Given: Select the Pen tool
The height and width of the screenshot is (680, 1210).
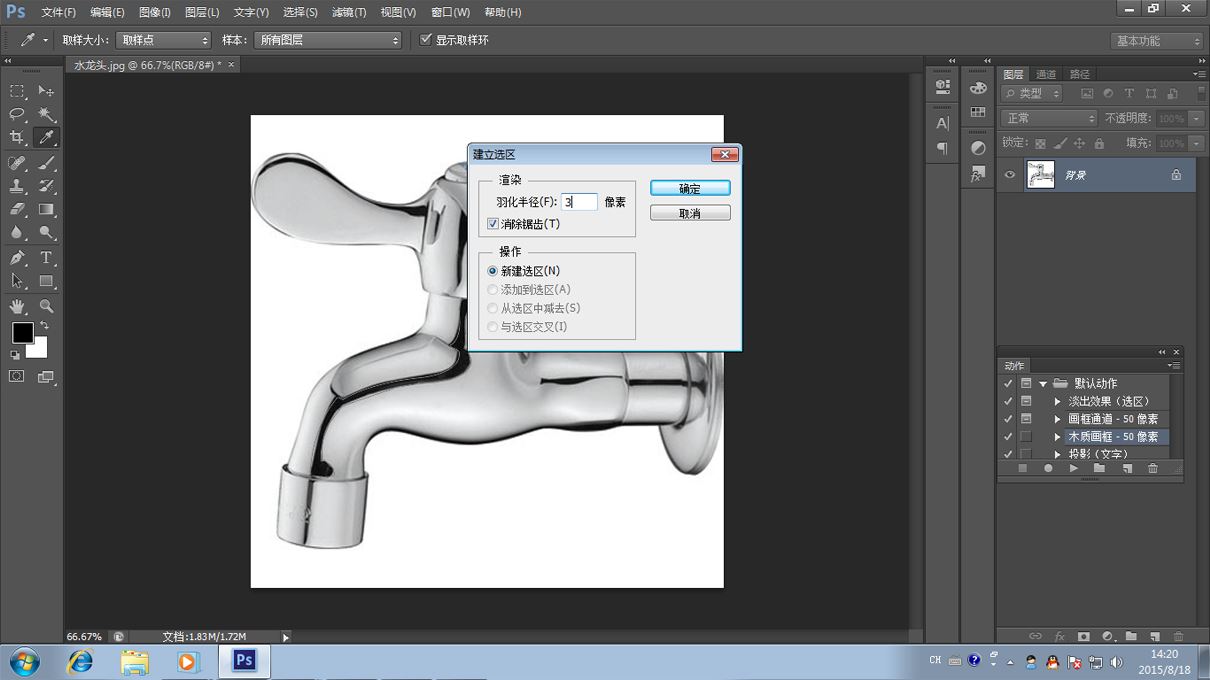Looking at the screenshot, I should click(x=17, y=258).
